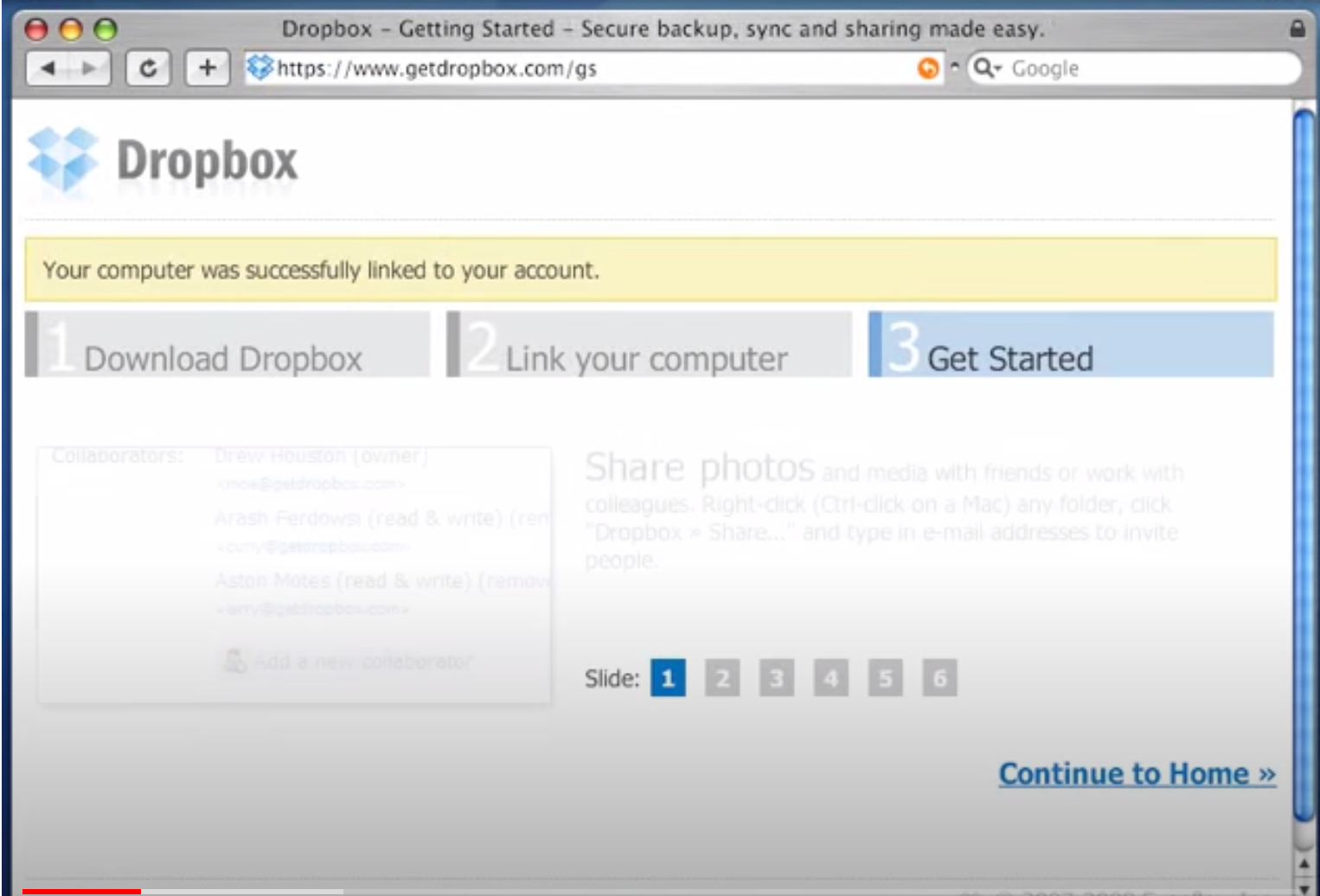This screenshot has width=1320, height=896.
Task: Click the vertical scrollbar thumb
Action: click(x=1304, y=464)
